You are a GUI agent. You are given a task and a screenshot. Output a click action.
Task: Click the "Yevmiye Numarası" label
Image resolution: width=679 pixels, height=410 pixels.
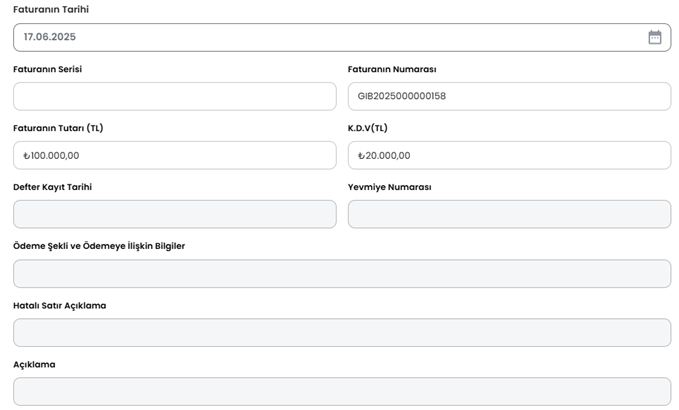[x=389, y=187]
